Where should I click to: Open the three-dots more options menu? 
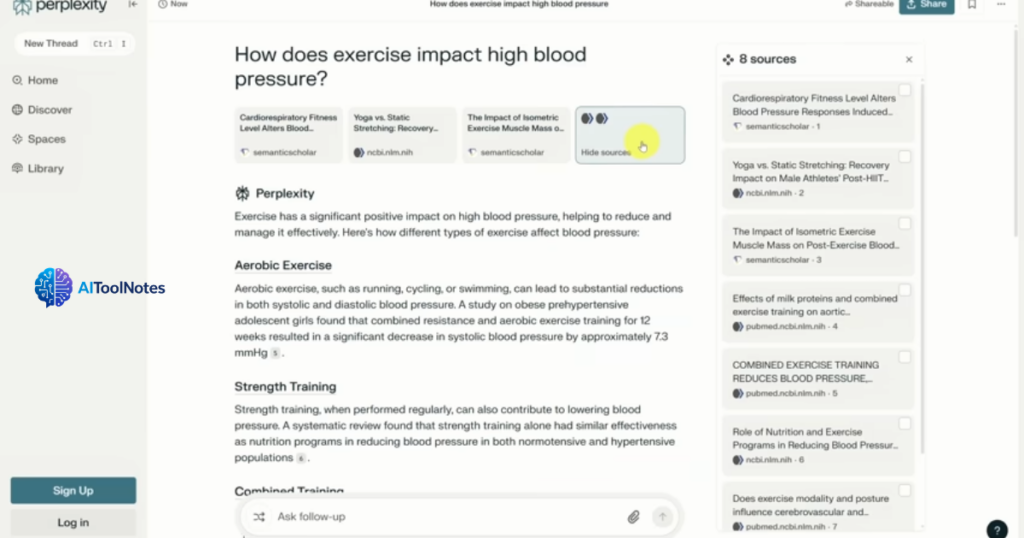click(x=1003, y=5)
